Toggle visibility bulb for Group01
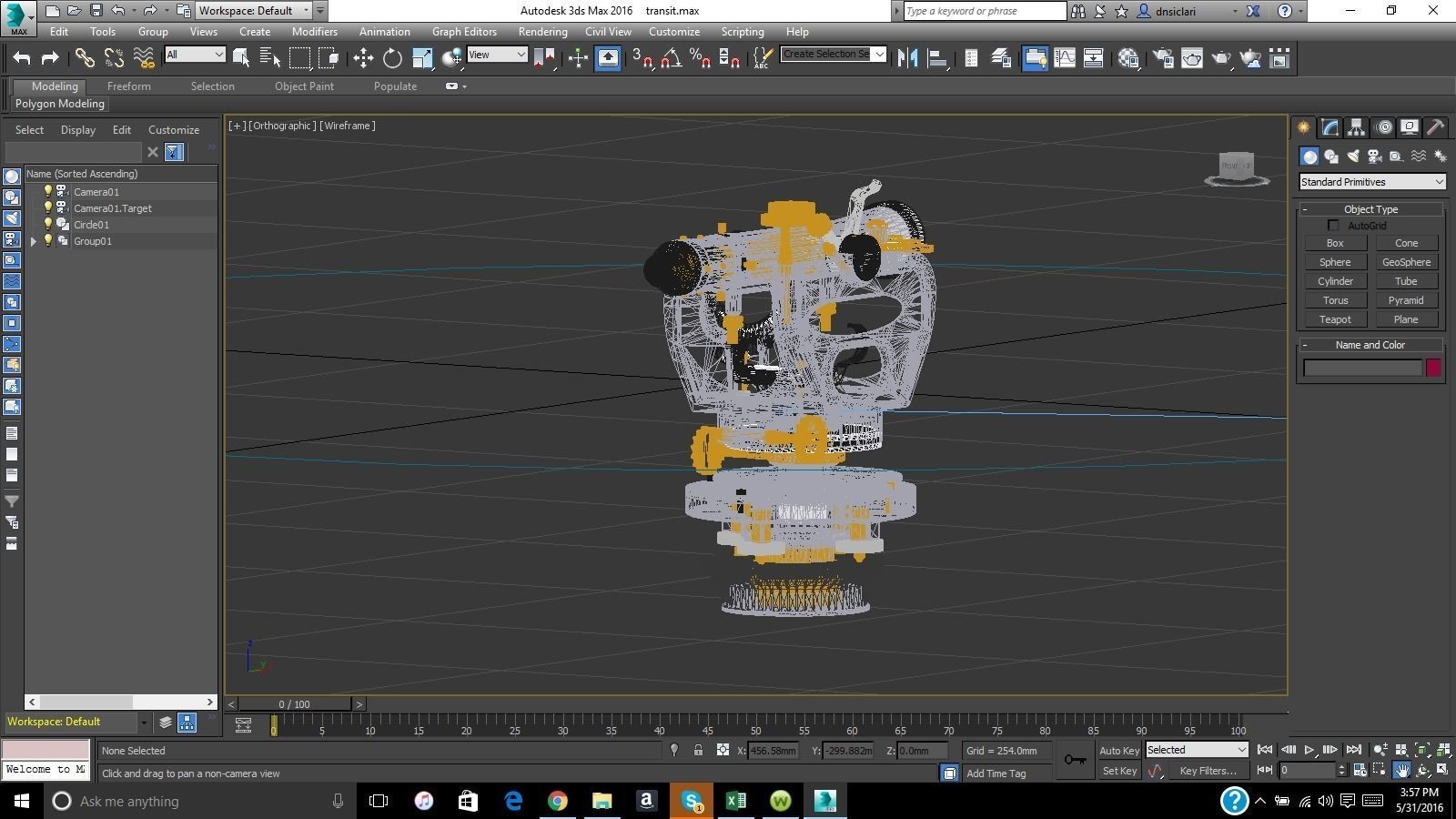Screen dimensions: 1456x819 (48, 240)
